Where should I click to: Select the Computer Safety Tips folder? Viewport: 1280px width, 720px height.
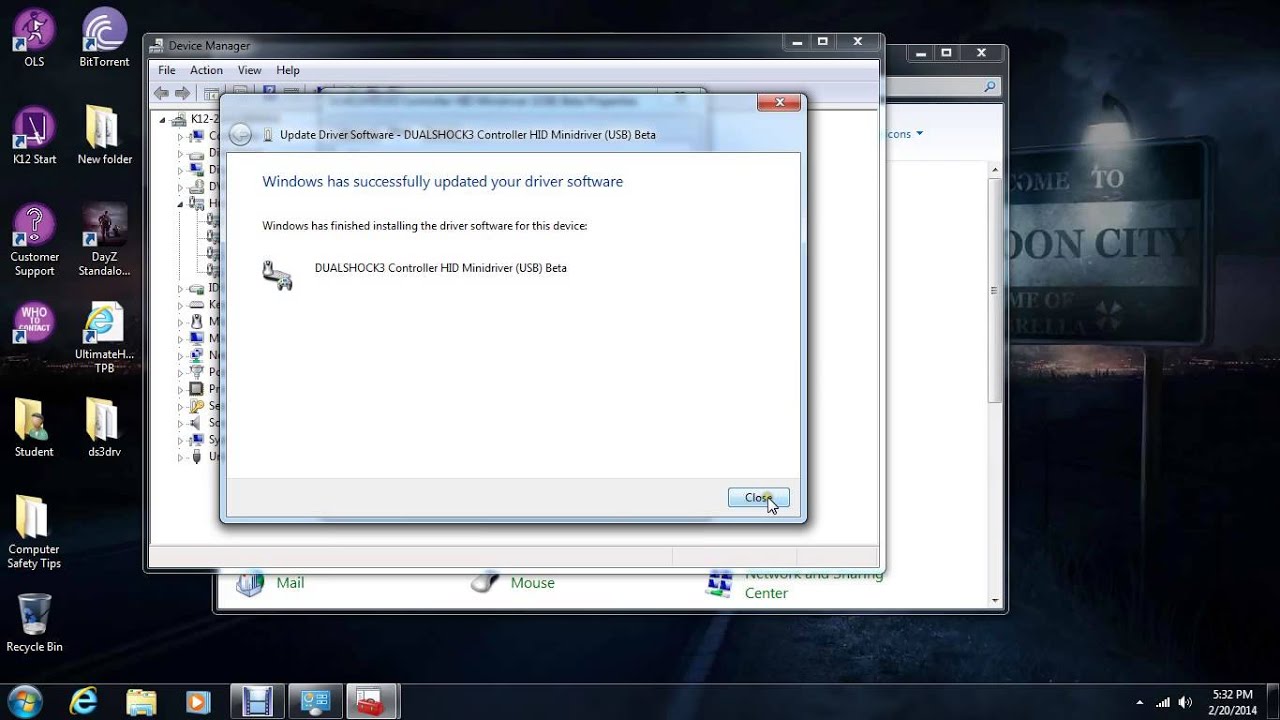tap(34, 532)
